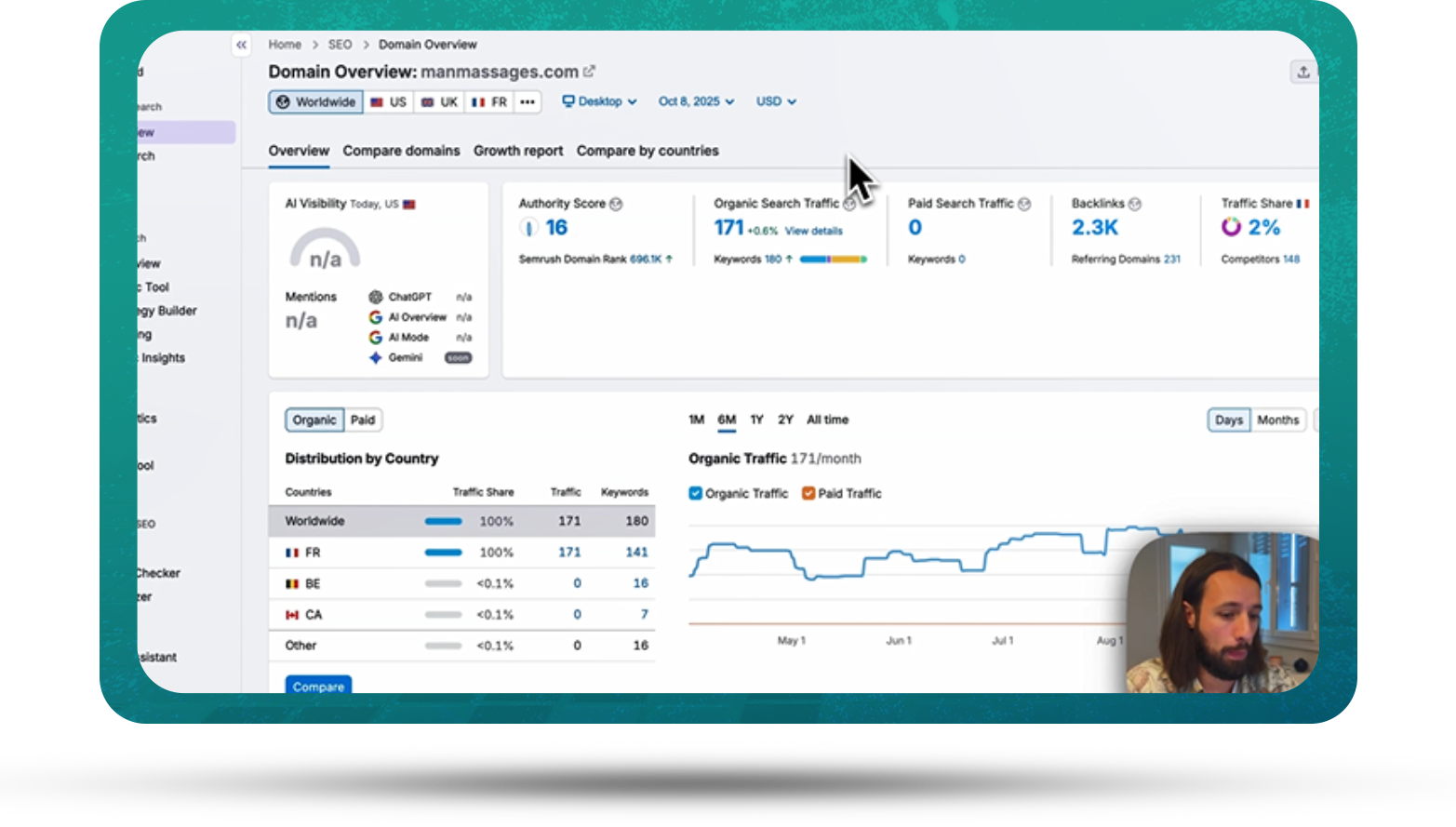Screen dimensions: 1456x827
Task: Click Authority Score info icon
Action: click(616, 204)
